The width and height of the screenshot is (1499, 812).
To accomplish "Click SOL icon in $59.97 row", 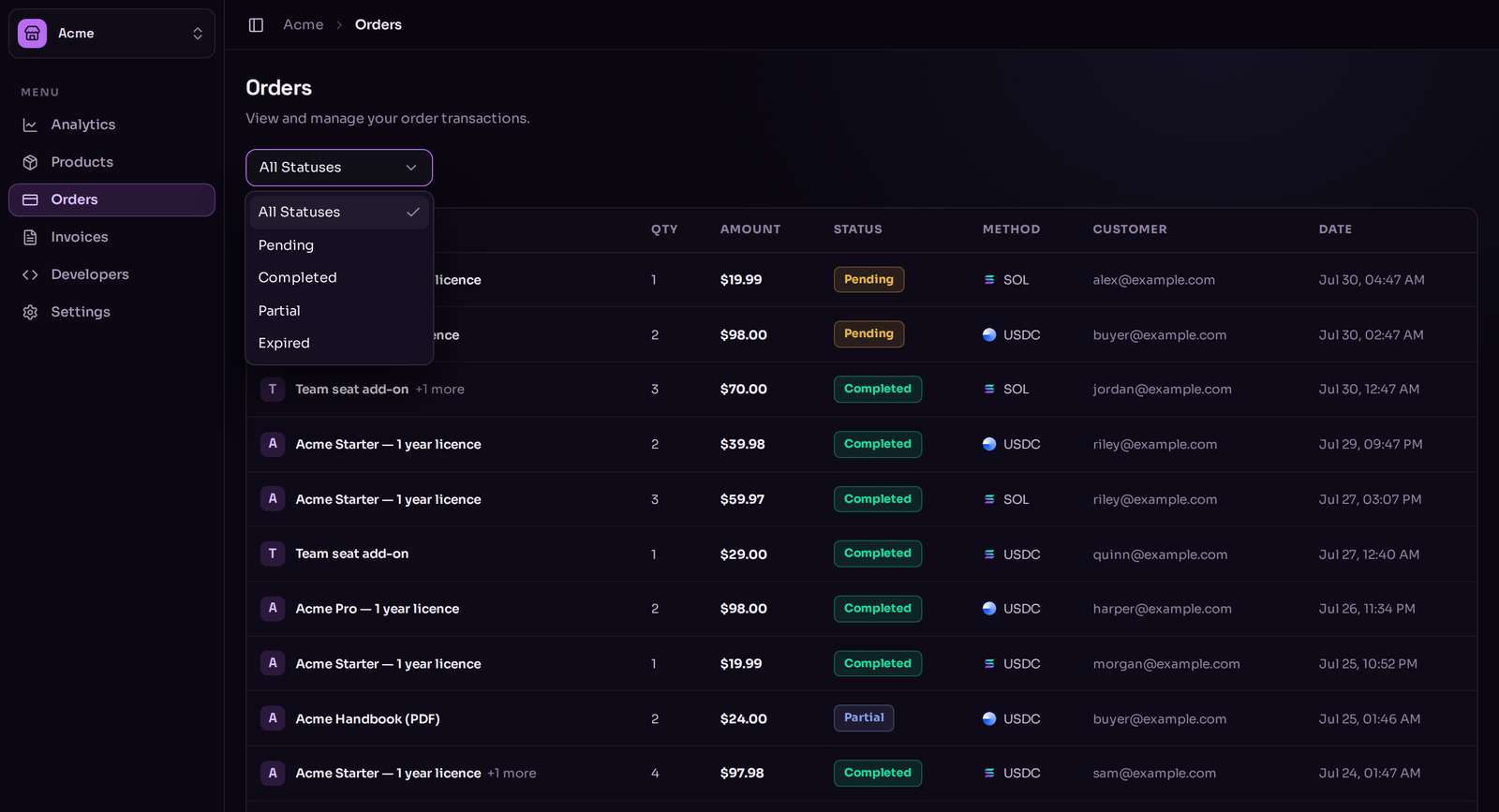I will coord(989,499).
